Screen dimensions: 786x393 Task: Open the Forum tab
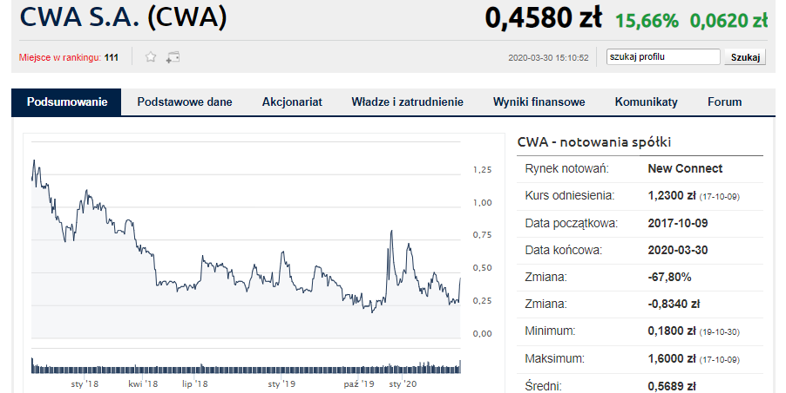724,102
